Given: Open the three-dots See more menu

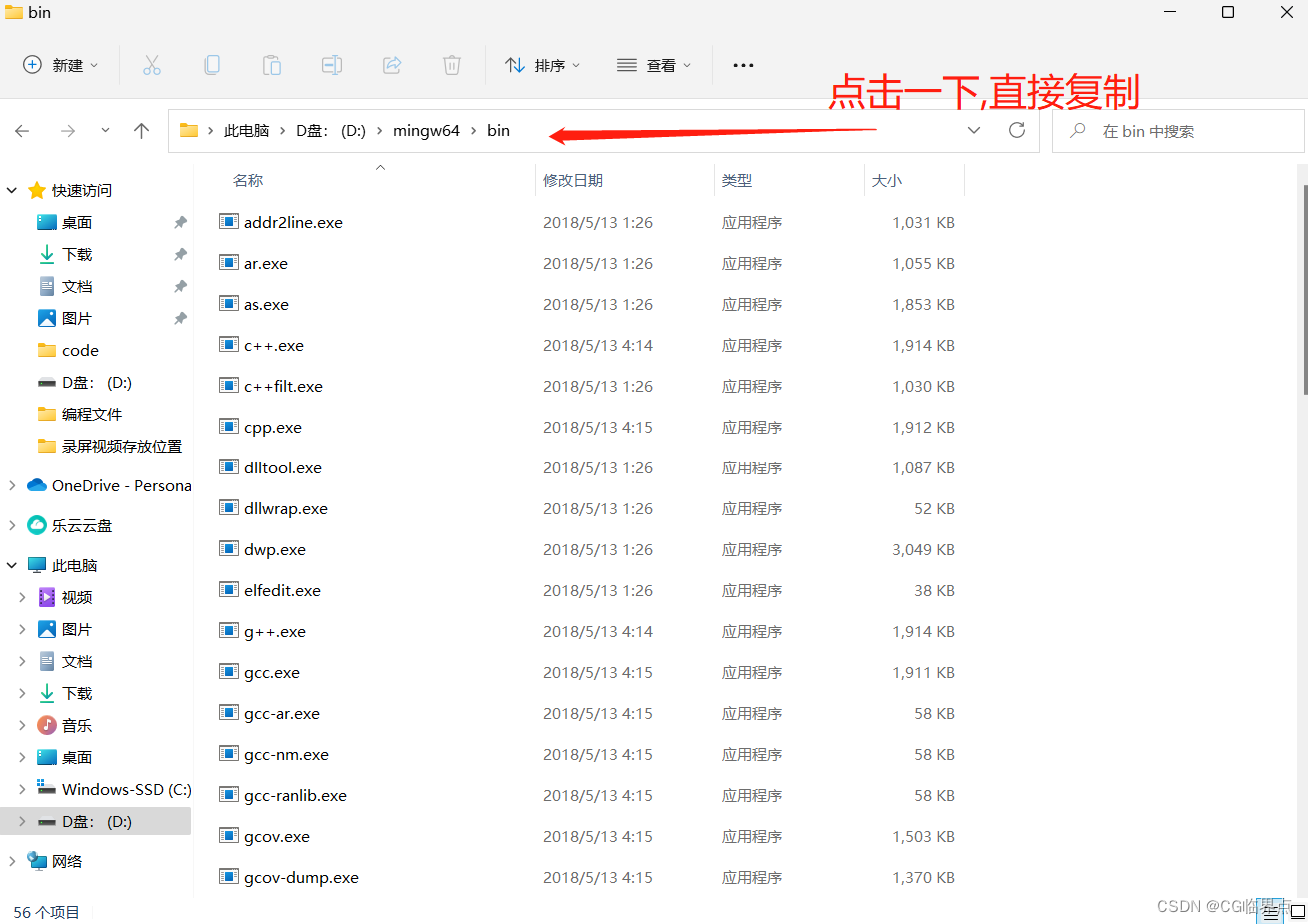Looking at the screenshot, I should 743,65.
